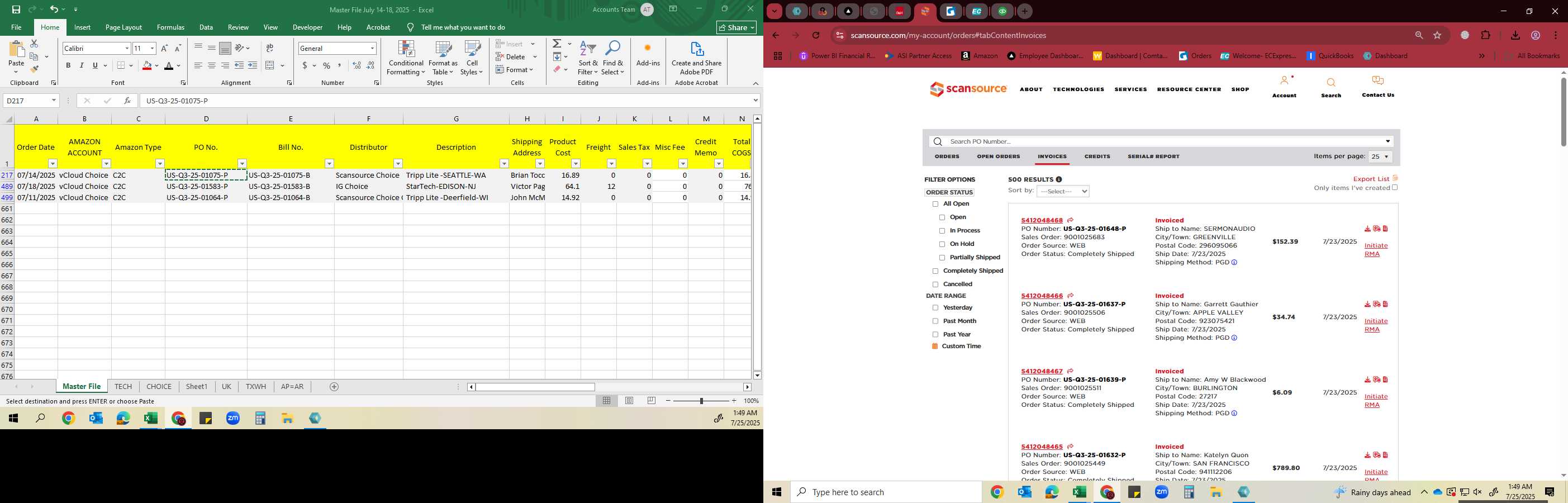The height and width of the screenshot is (503, 1568).
Task: Add a new sheet with plus icon
Action: (334, 387)
